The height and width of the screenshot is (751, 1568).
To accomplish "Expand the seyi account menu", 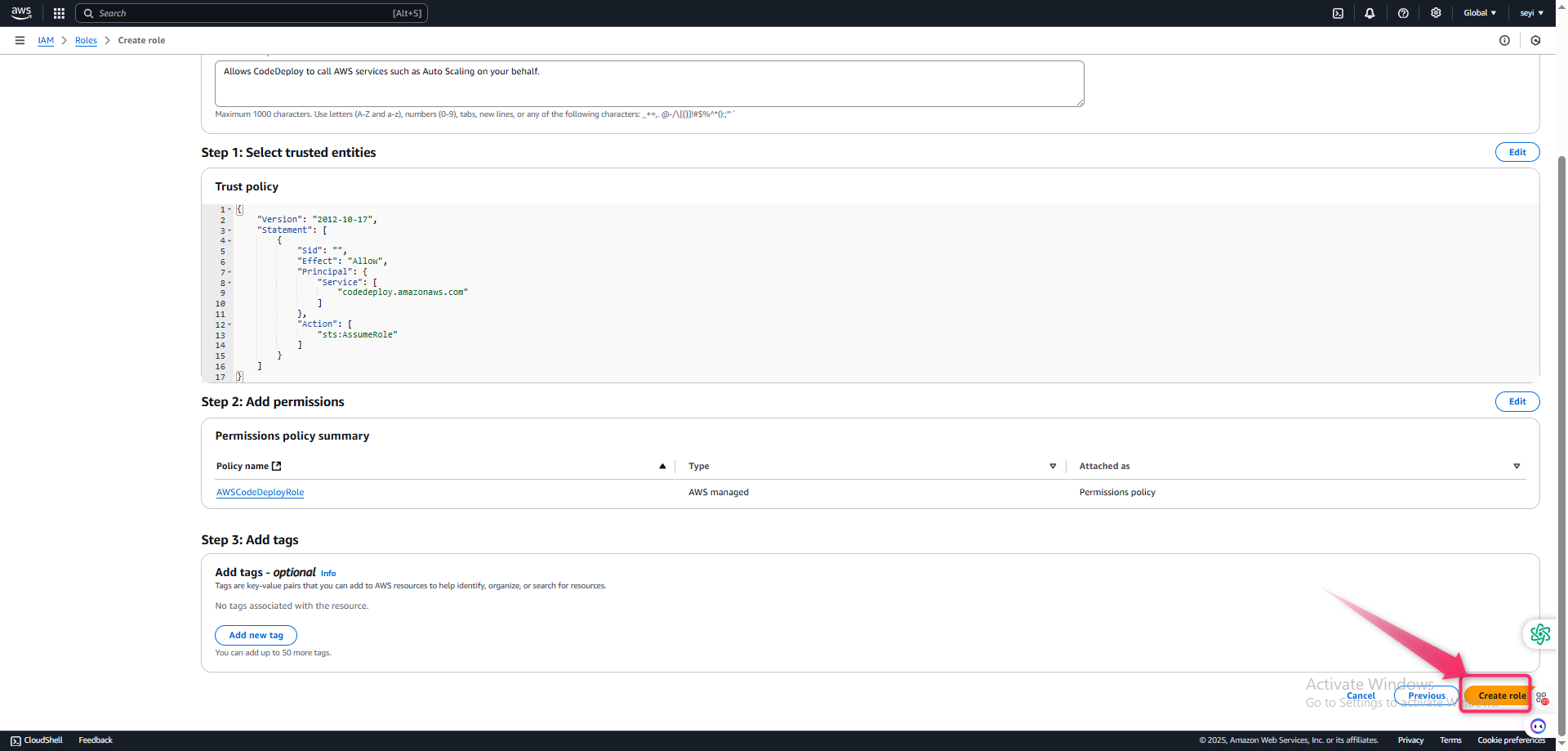I will [1531, 13].
